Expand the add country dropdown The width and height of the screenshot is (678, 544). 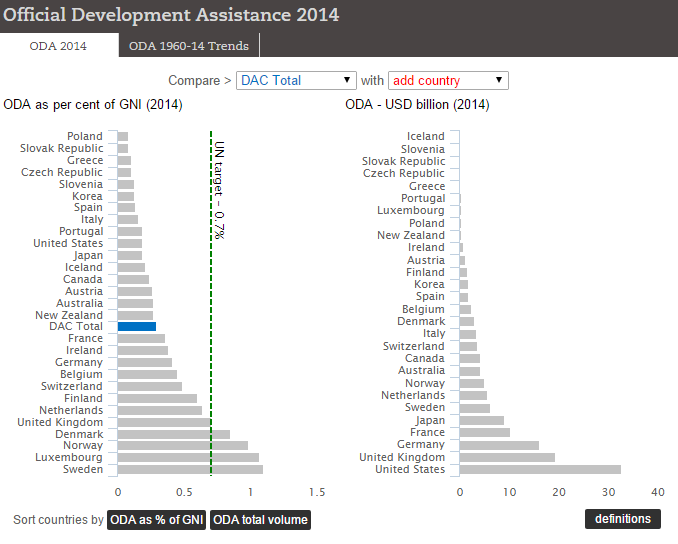tap(448, 81)
